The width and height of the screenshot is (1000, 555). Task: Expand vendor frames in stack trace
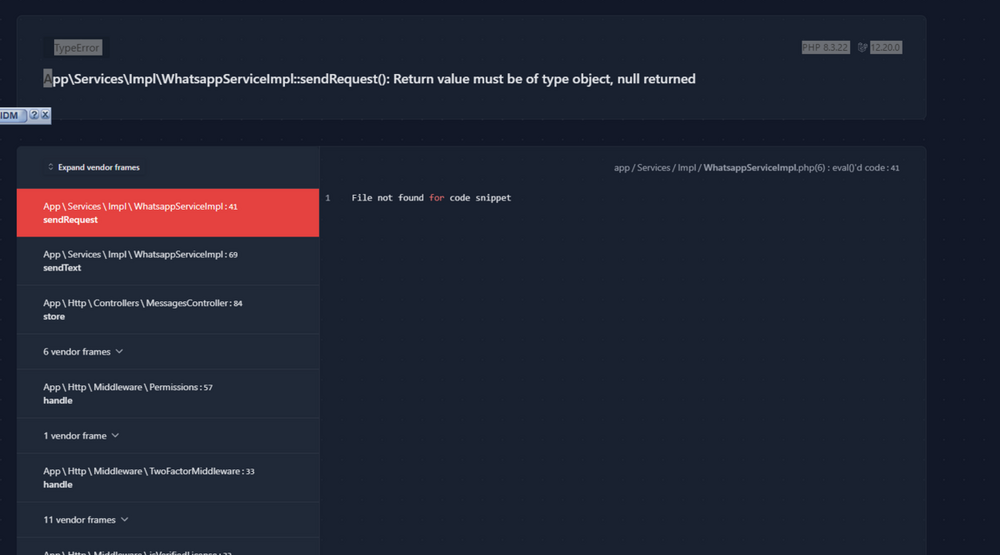click(94, 167)
